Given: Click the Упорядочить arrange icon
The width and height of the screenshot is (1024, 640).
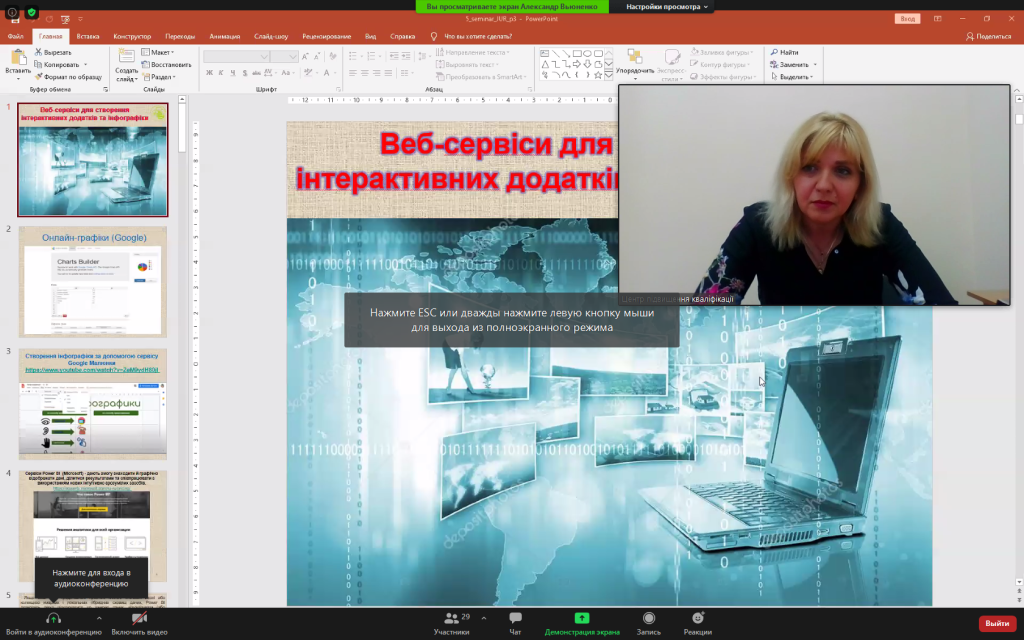Looking at the screenshot, I should click(x=634, y=58).
